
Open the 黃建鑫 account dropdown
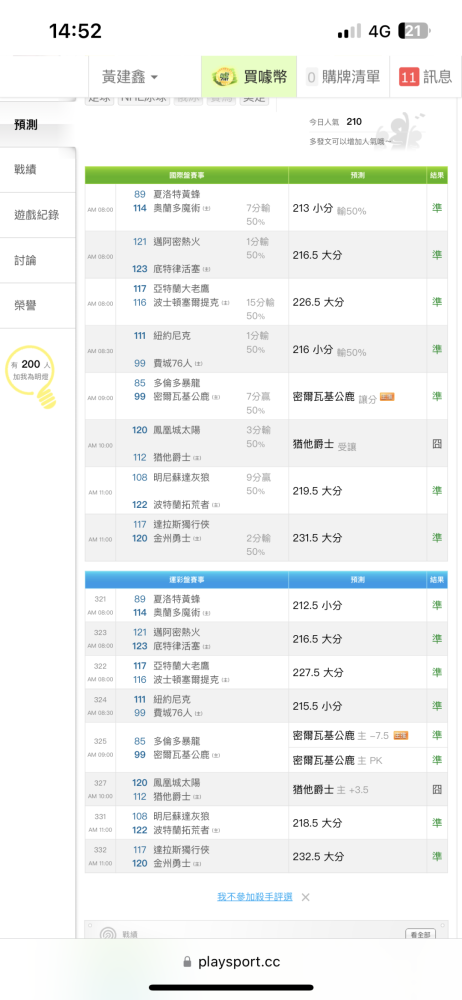click(x=131, y=77)
